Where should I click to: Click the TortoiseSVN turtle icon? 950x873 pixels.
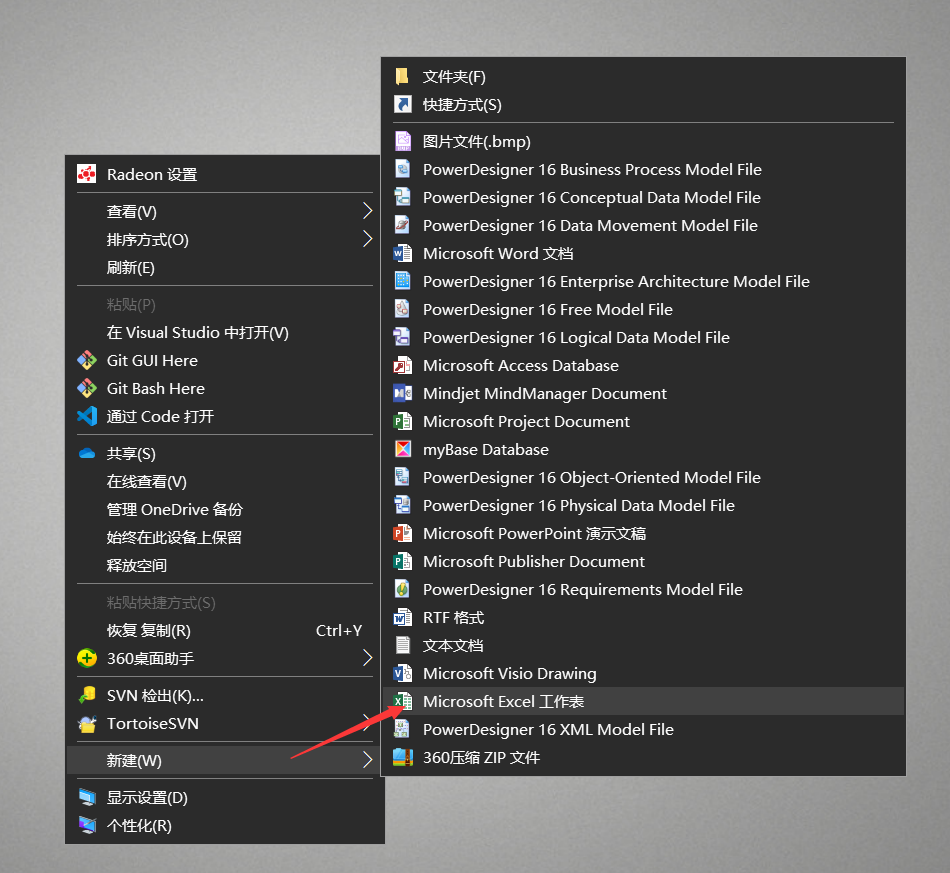point(87,723)
